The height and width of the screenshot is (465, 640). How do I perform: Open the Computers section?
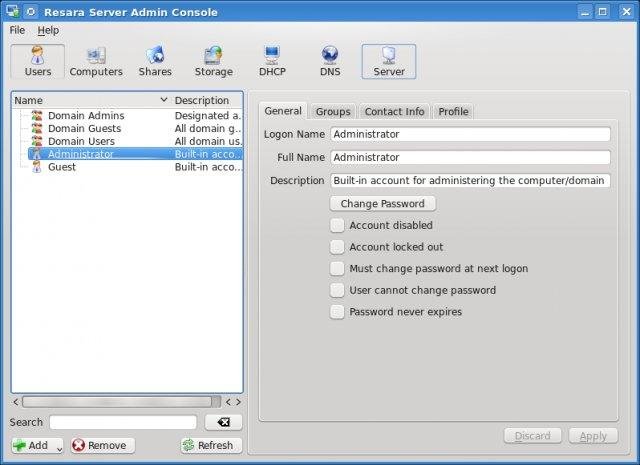click(x=96, y=62)
